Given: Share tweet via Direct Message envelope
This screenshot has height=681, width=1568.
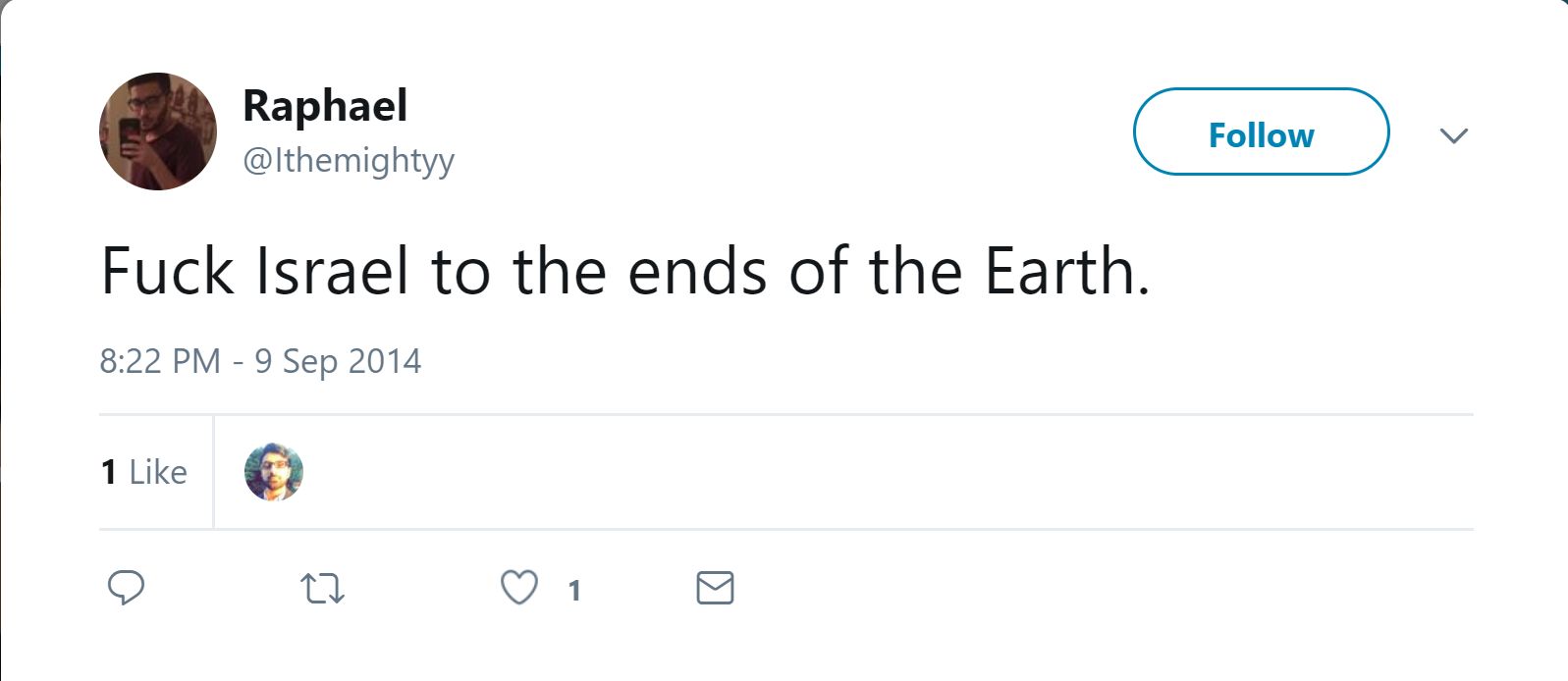Looking at the screenshot, I should pyautogui.click(x=715, y=588).
